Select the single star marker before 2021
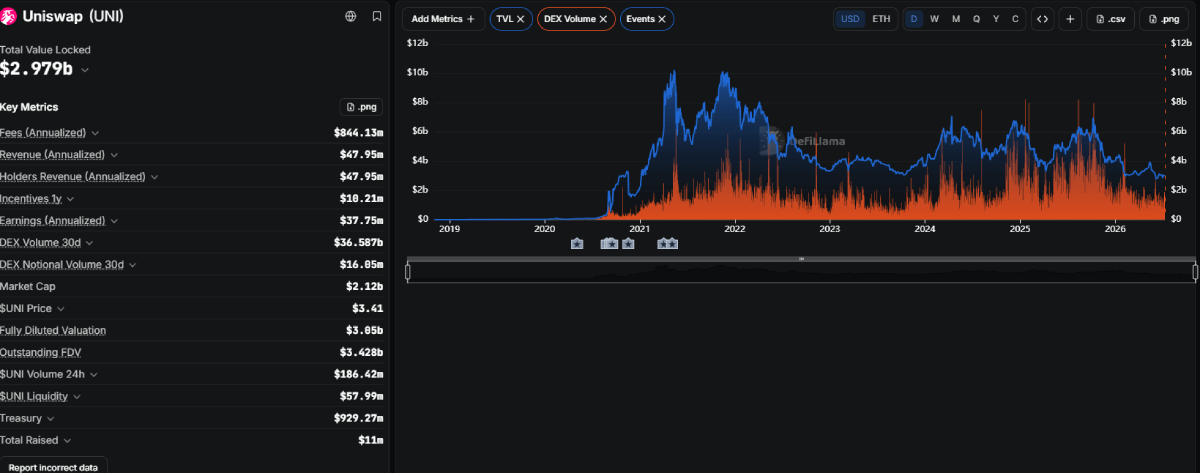 (628, 243)
